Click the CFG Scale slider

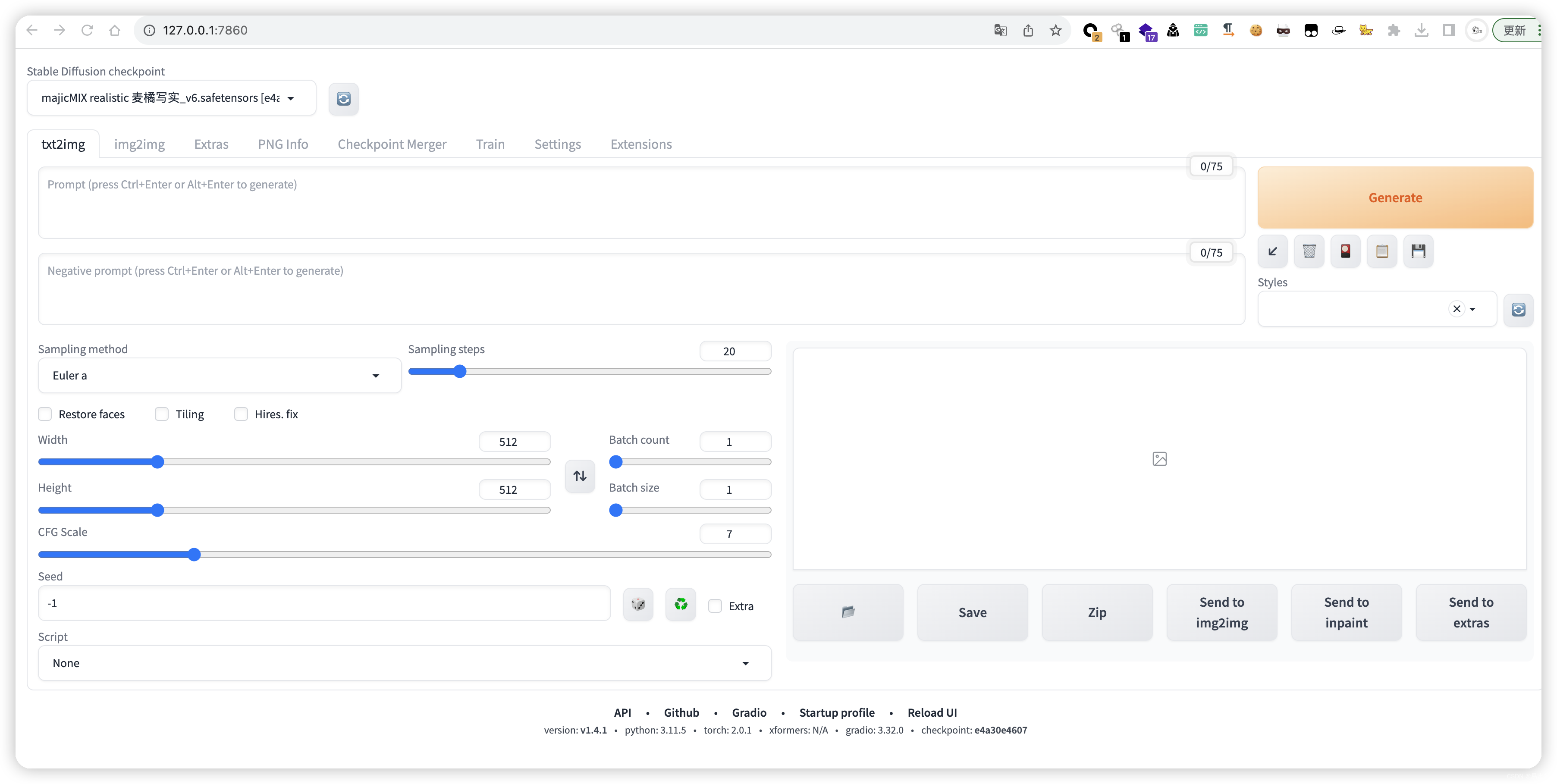[405, 554]
